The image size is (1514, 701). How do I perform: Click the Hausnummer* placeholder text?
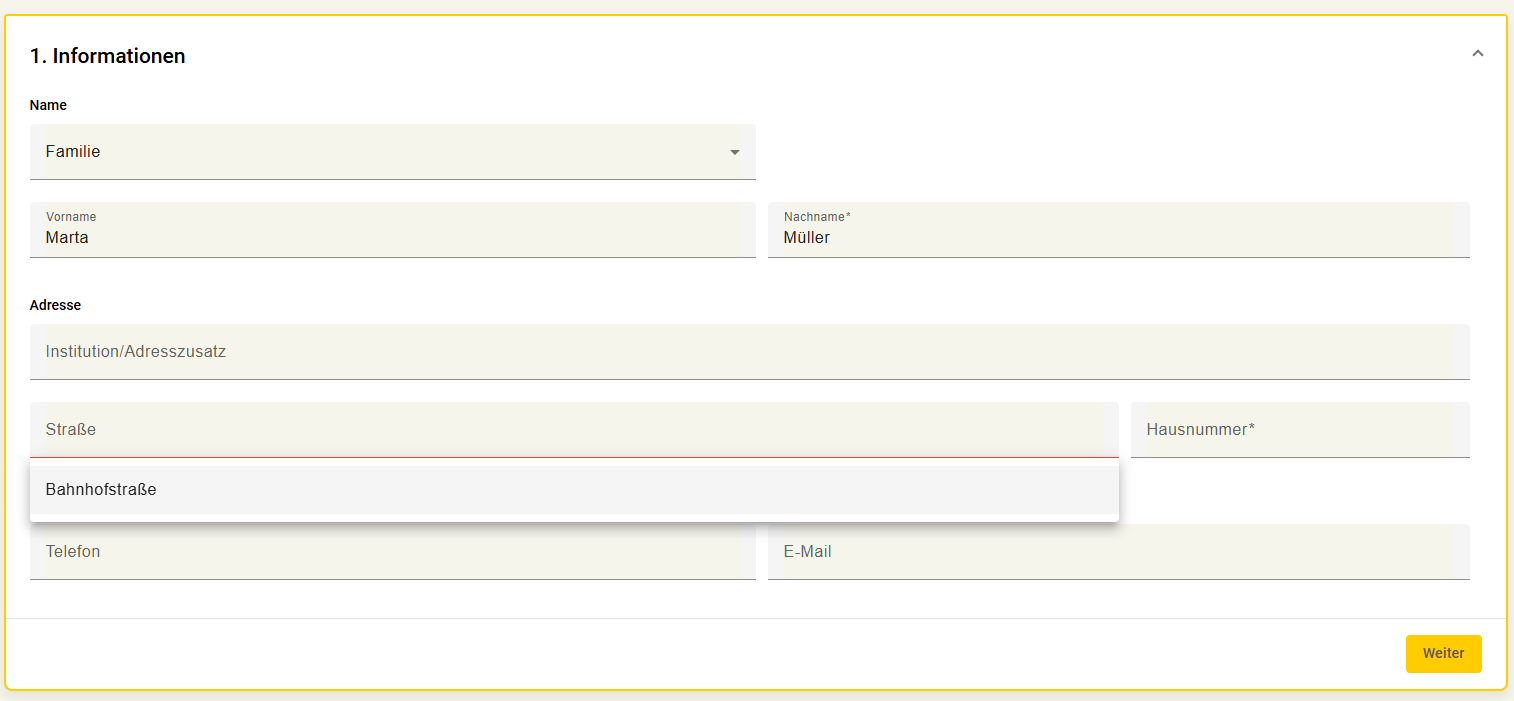pyautogui.click(x=1200, y=430)
